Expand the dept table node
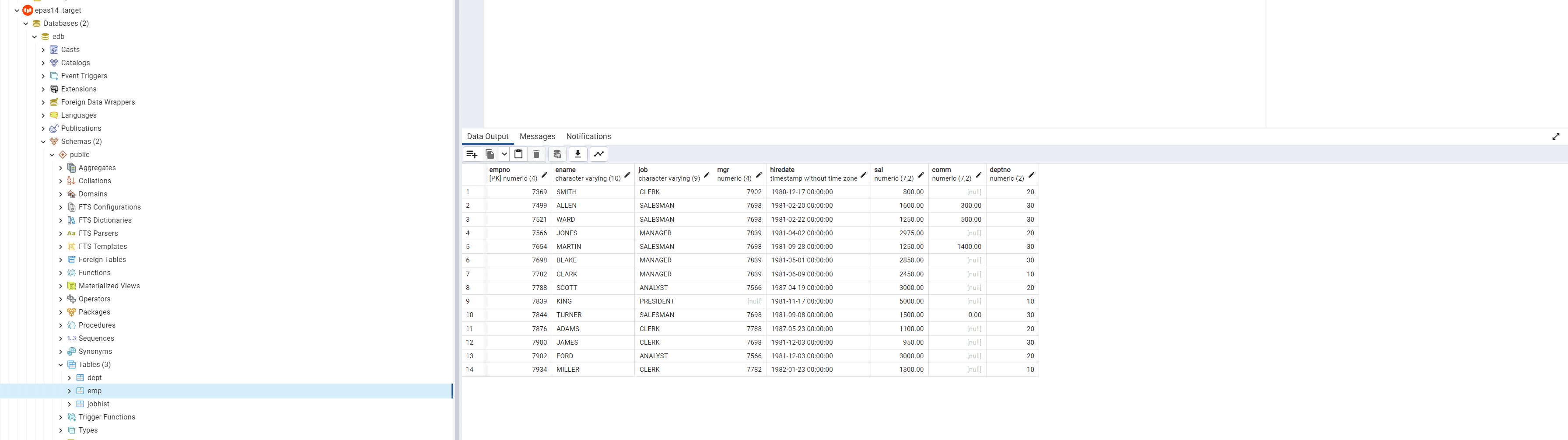The image size is (1568, 440). 70,377
